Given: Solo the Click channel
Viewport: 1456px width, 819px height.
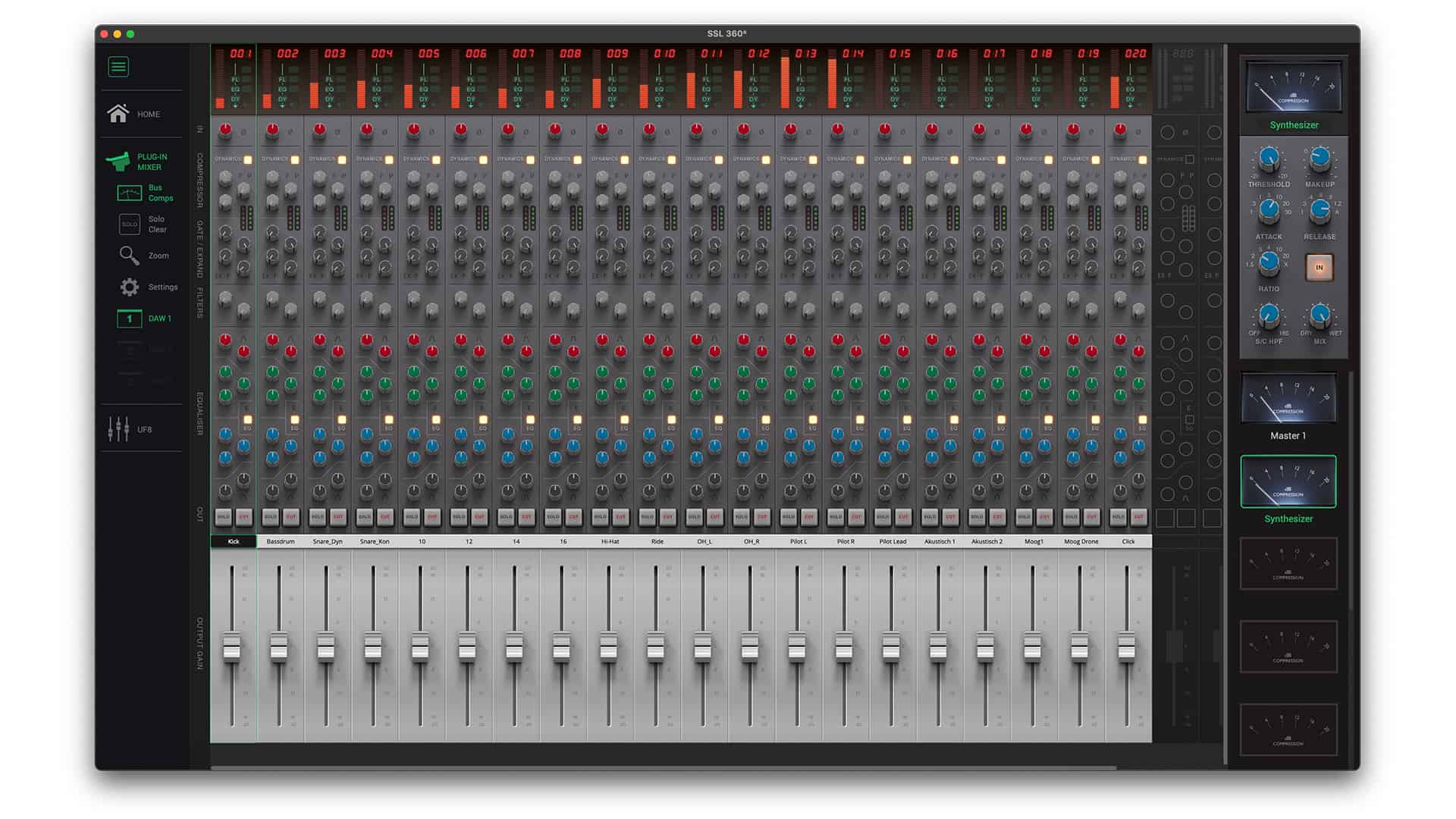Looking at the screenshot, I should [x=1118, y=516].
